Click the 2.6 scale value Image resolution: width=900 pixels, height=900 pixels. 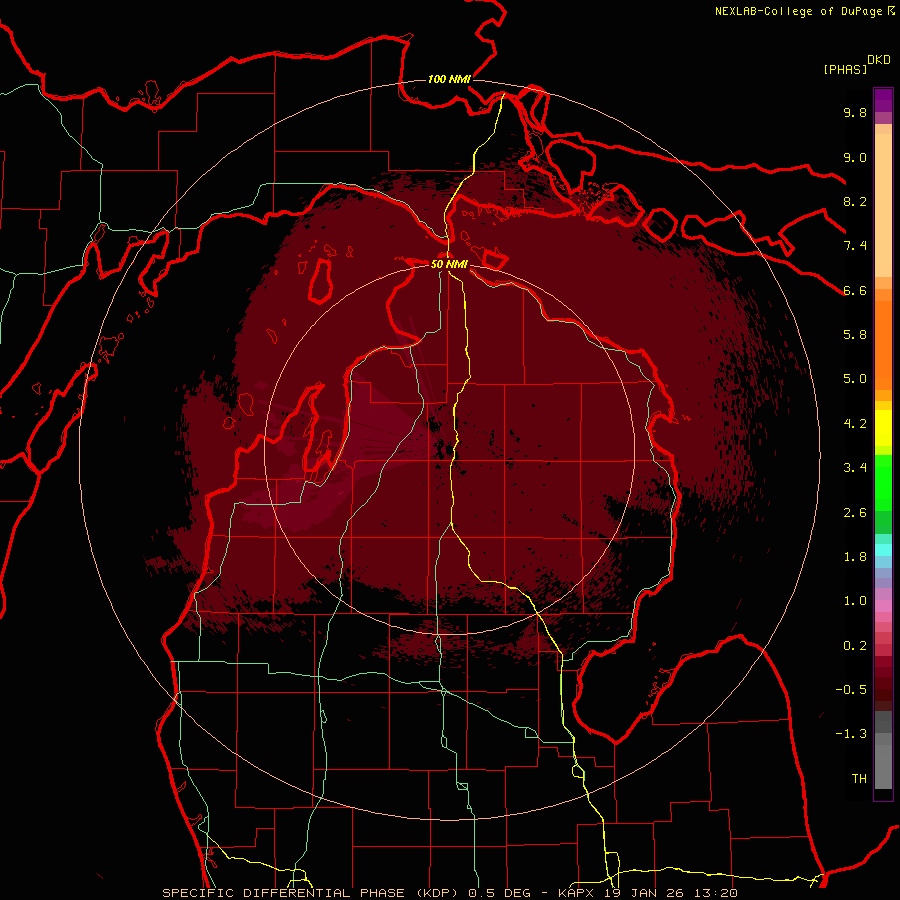[855, 513]
